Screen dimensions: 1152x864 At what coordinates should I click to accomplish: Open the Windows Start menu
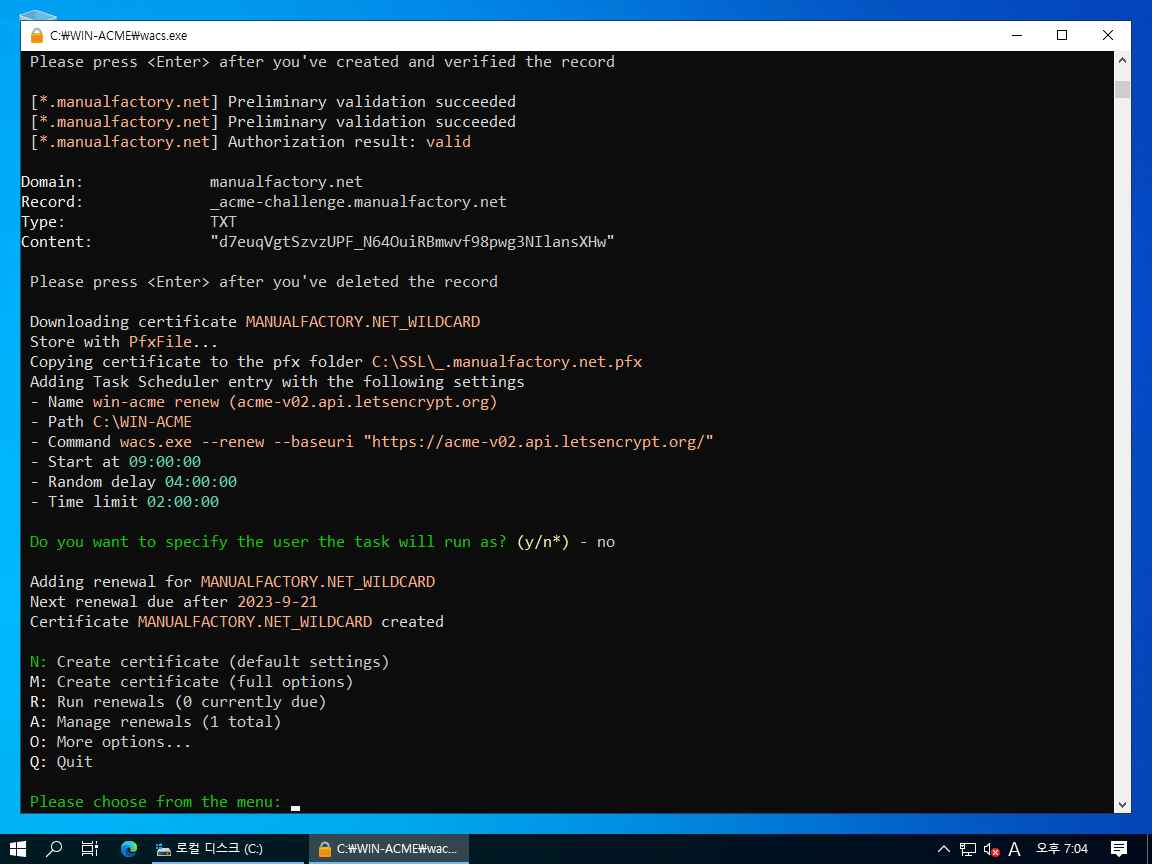tap(18, 849)
